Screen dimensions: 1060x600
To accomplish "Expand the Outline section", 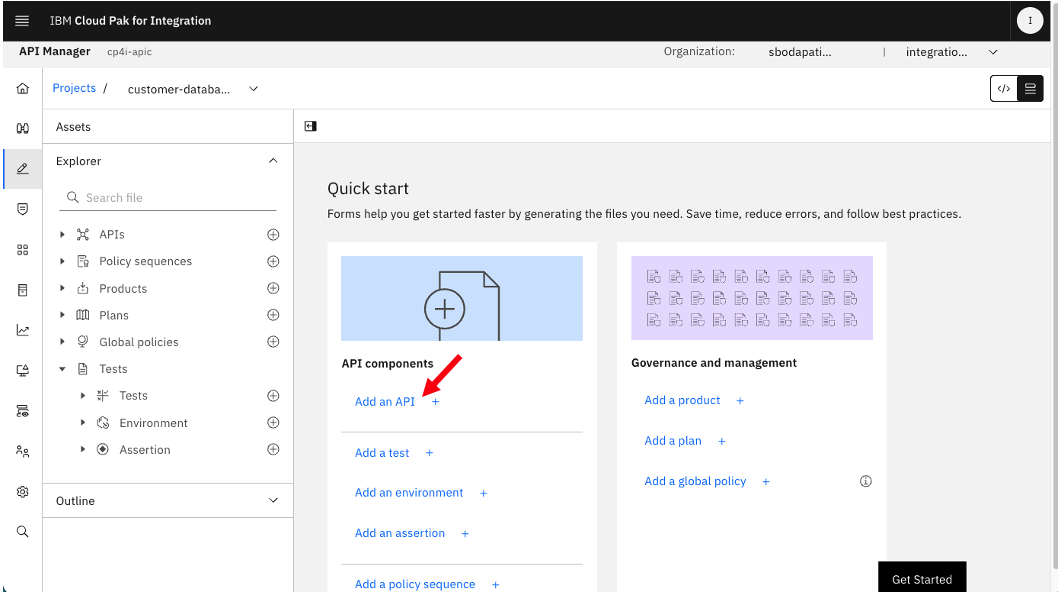I will pos(273,501).
